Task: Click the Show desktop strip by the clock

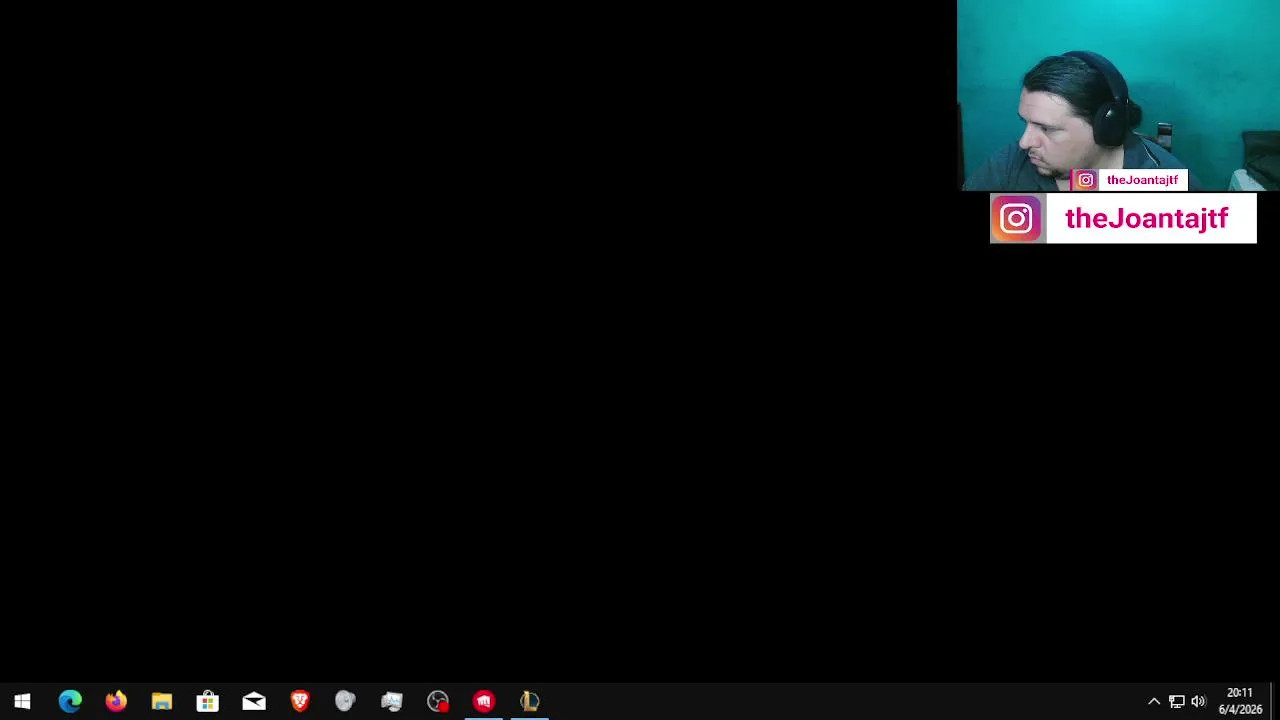Action: click(x=1275, y=701)
